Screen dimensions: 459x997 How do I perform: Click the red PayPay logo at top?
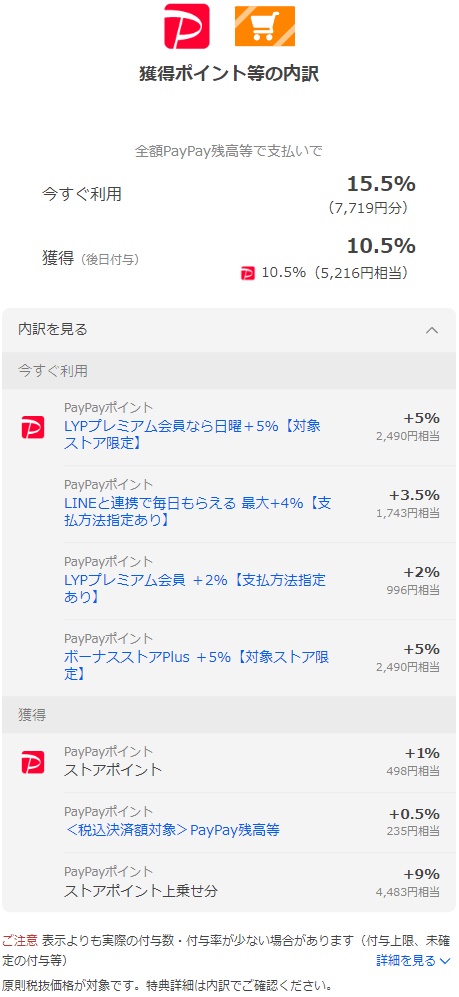tap(186, 25)
